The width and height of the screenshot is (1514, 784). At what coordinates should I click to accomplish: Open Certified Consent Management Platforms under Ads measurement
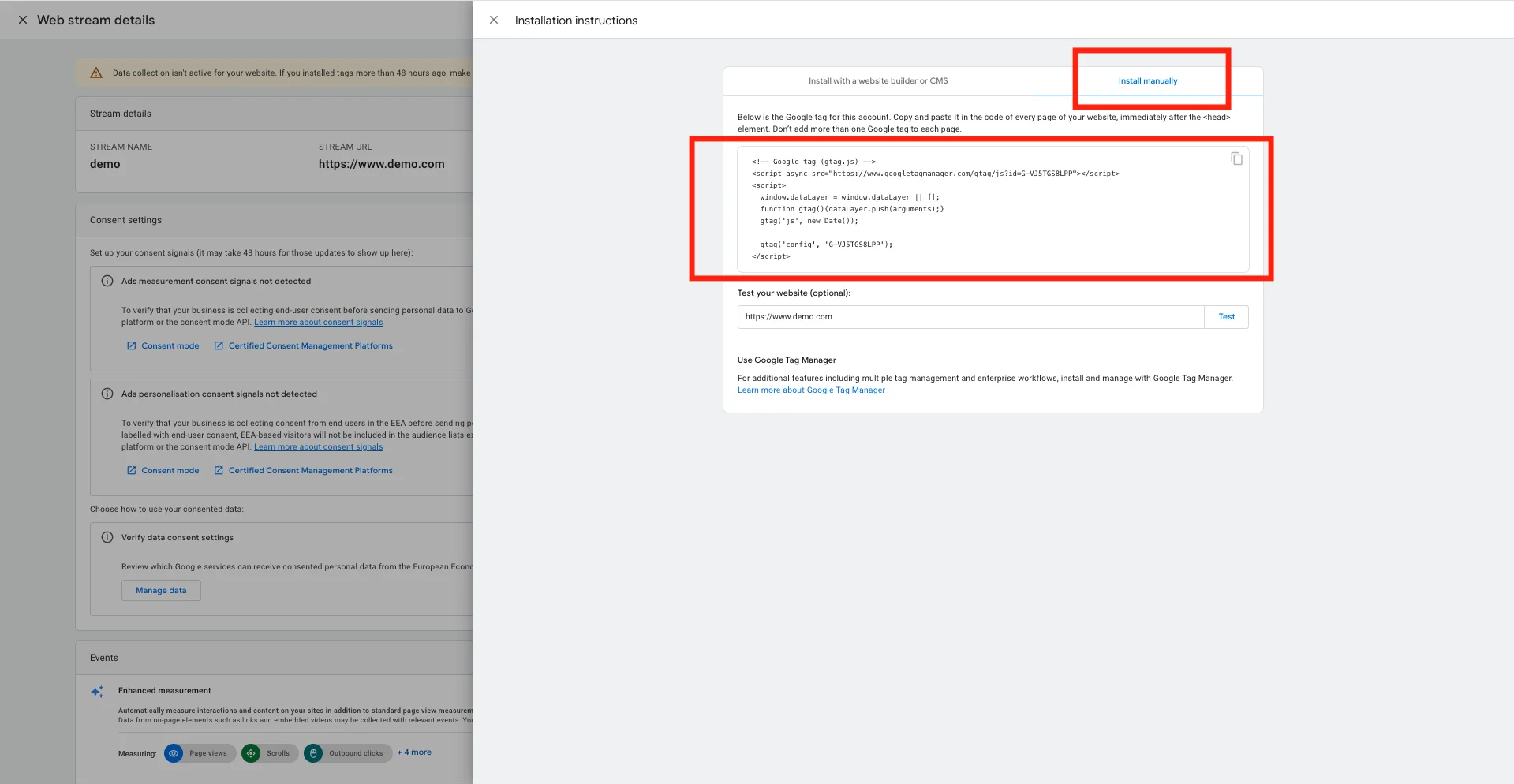[311, 345]
